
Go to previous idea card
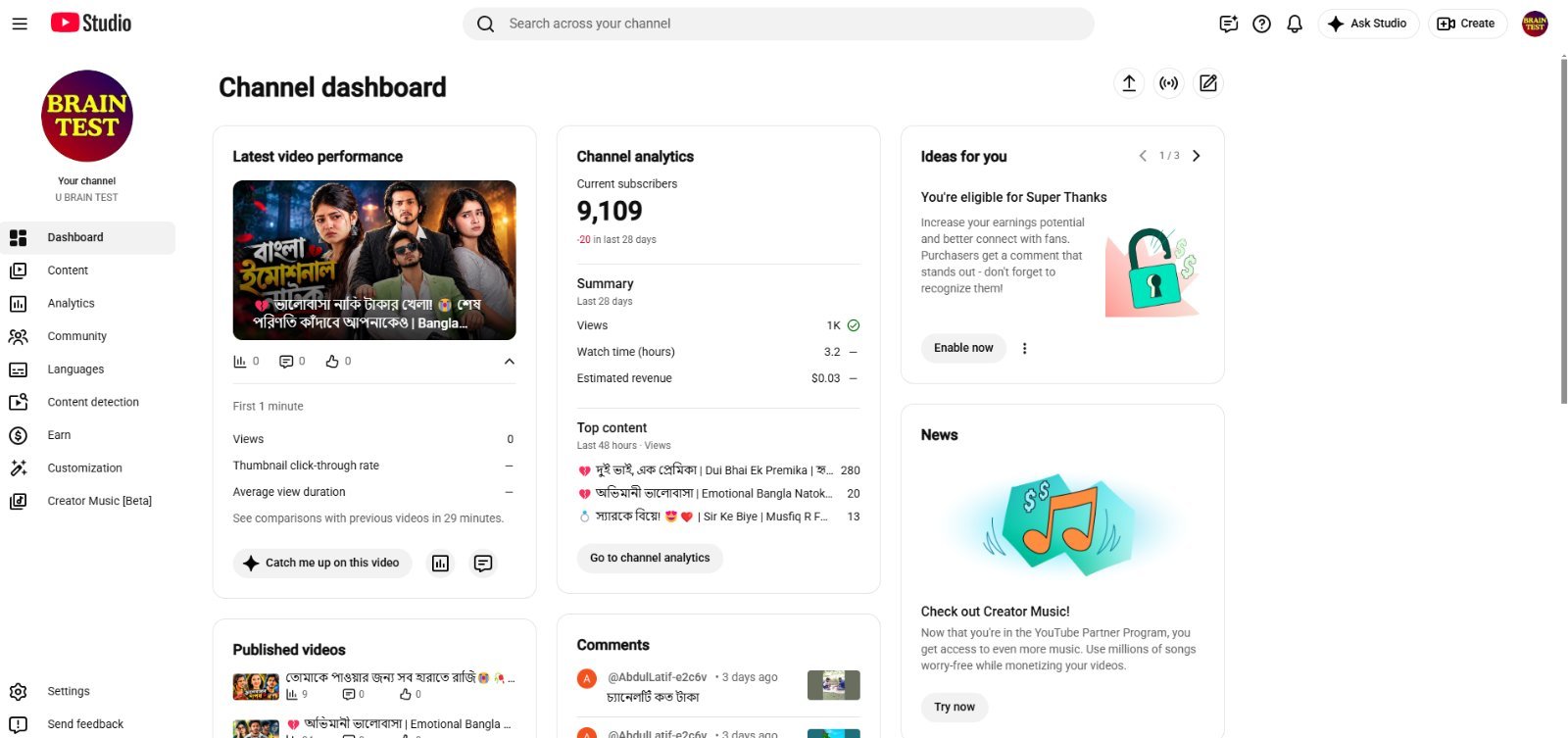1143,156
